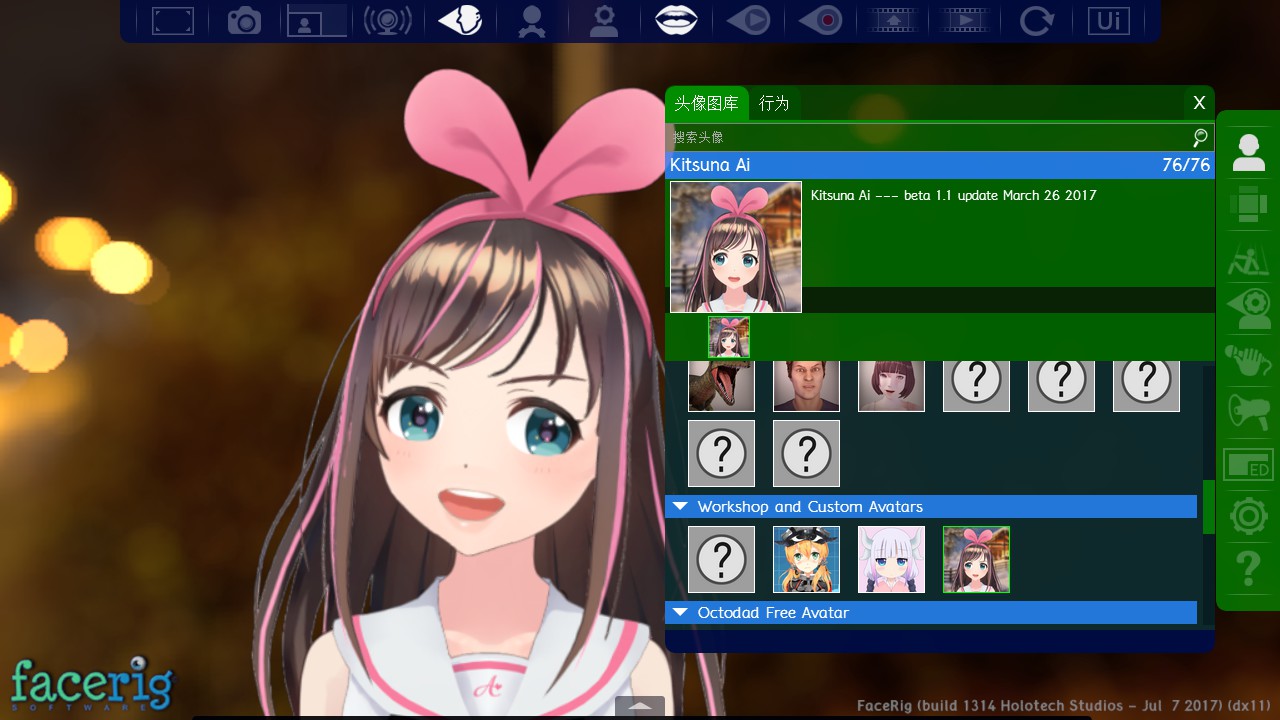The image size is (1280, 720).
Task: Toggle the Ui mode button
Action: click(1108, 20)
